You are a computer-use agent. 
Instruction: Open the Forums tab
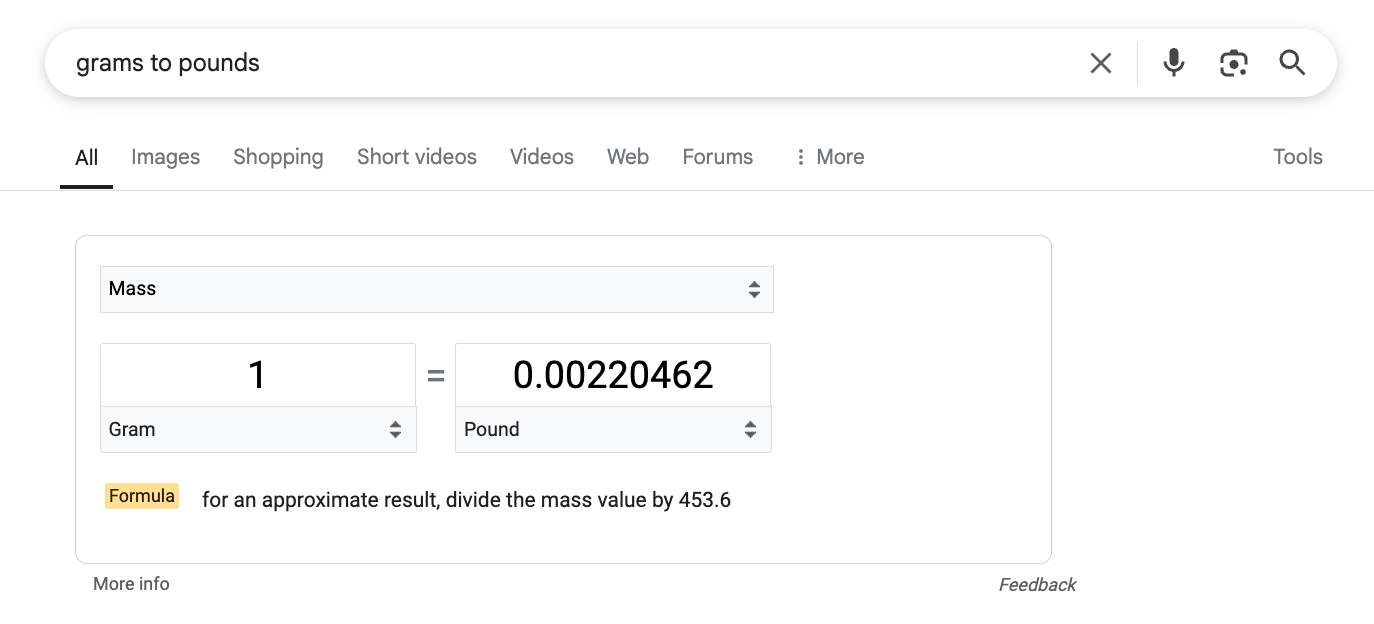pyautogui.click(x=717, y=157)
